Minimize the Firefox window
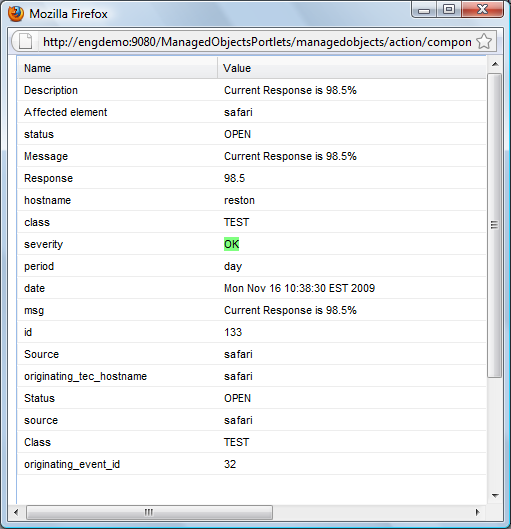Viewport: 511px width, 529px height. click(424, 10)
